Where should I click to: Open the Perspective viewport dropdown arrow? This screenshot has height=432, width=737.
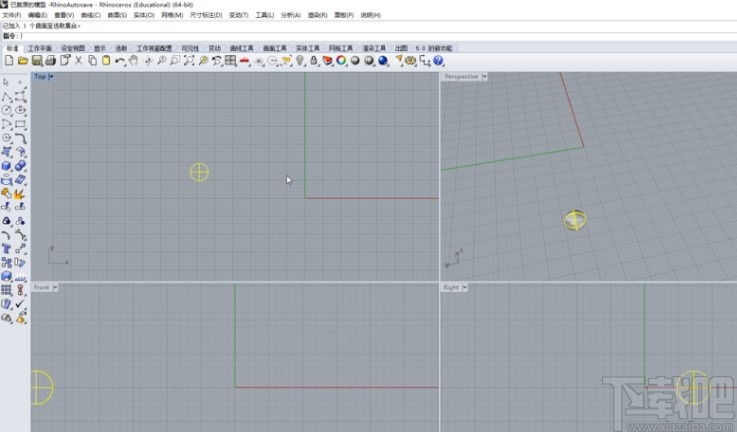click(x=484, y=77)
